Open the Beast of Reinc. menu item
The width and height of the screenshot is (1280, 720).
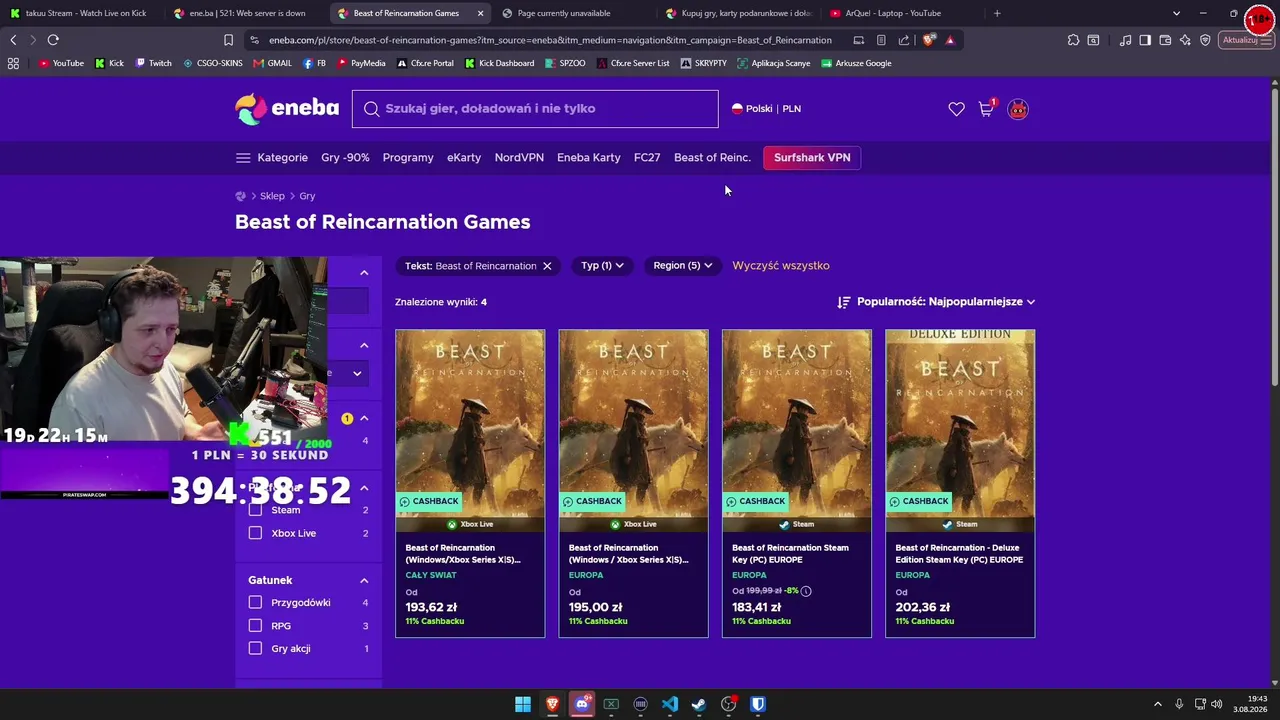point(712,158)
